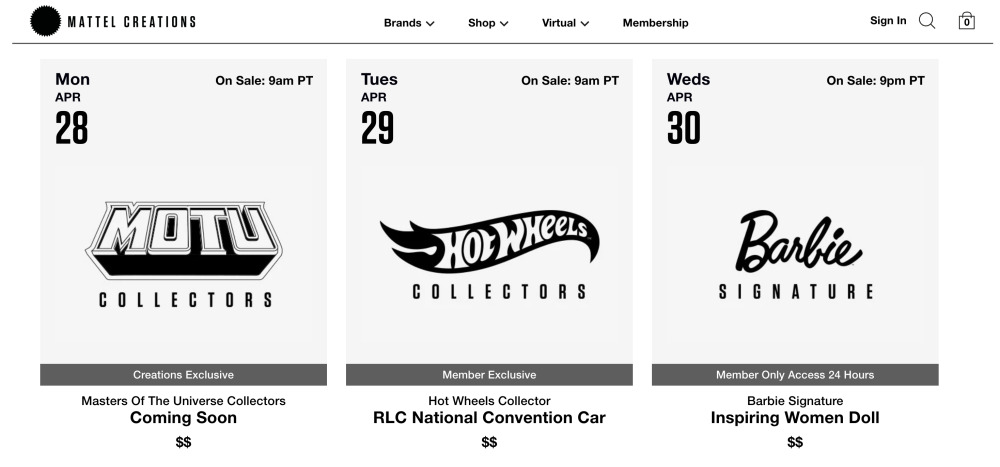1000x467 pixels.
Task: Click the Mattel Creations black seal logo
Action: point(45,21)
